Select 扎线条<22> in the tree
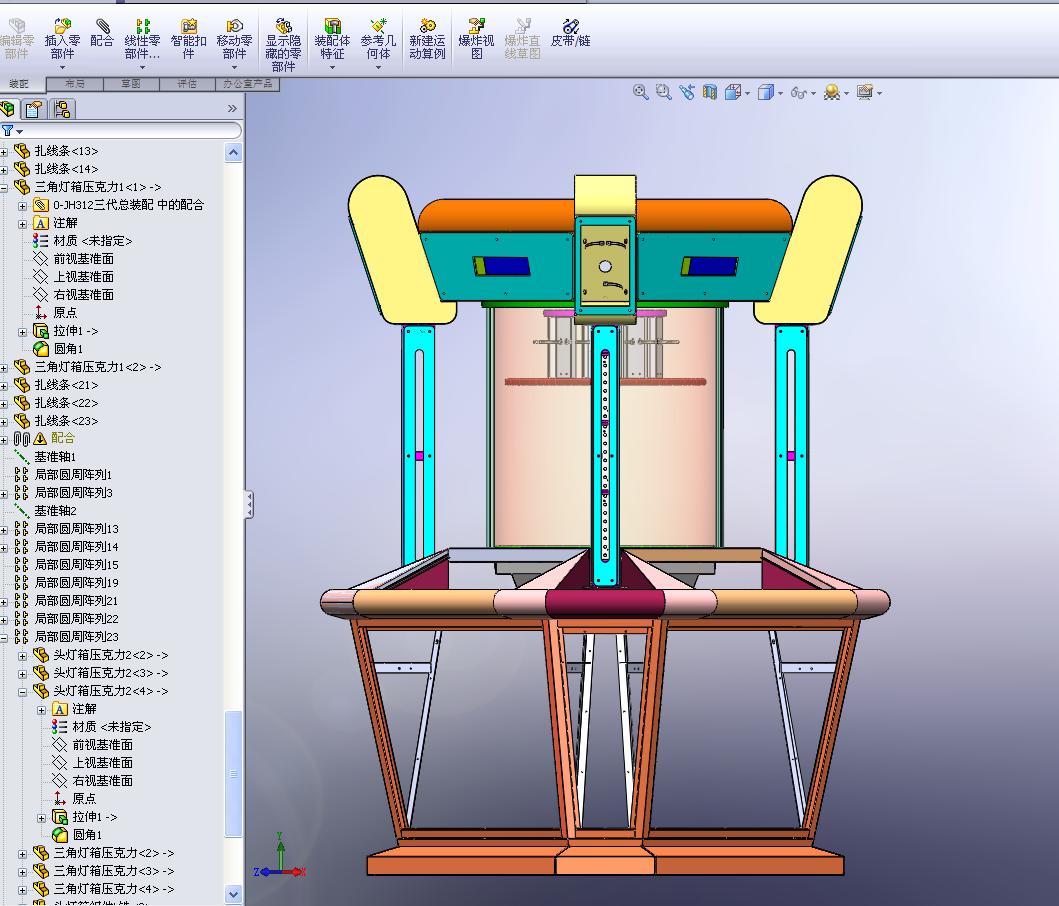The width and height of the screenshot is (1059, 906). (x=66, y=403)
